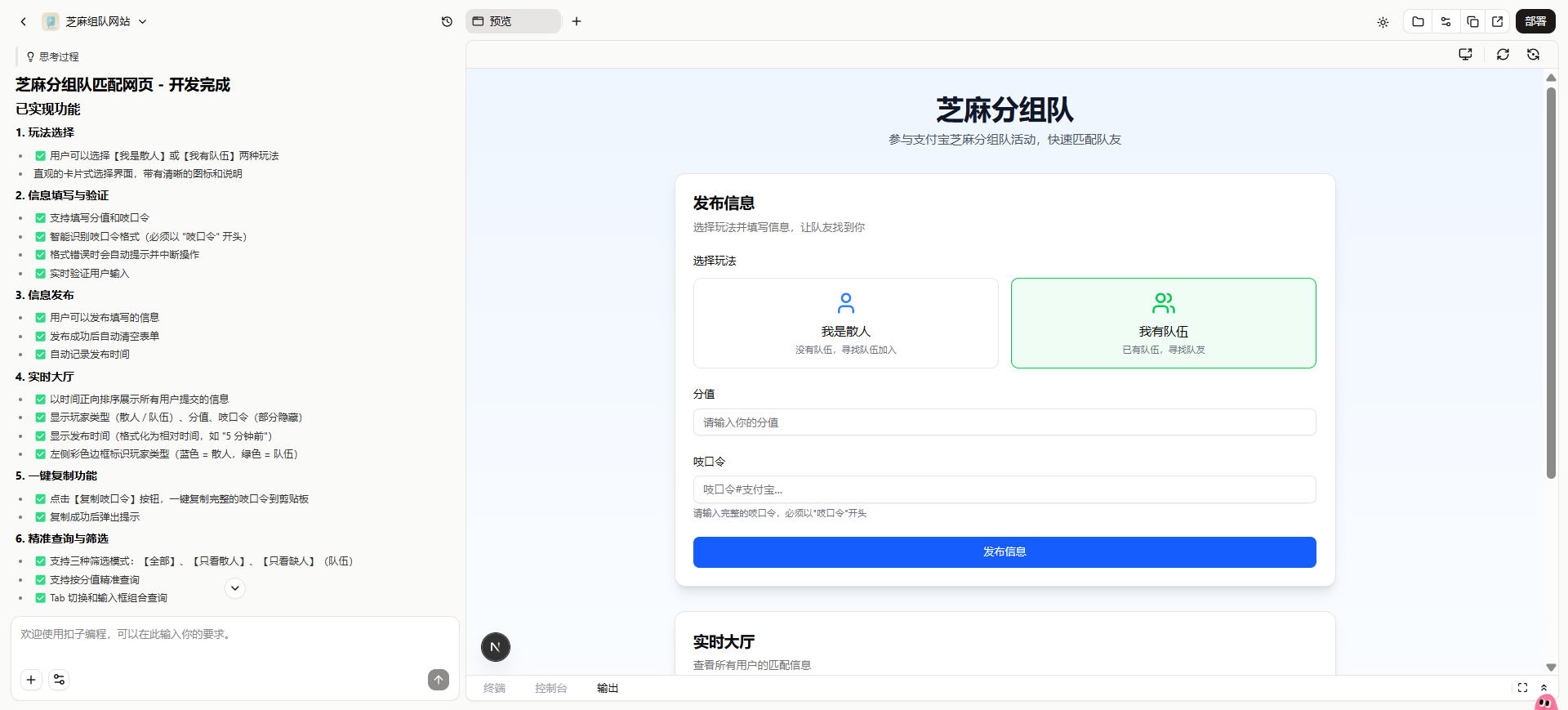This screenshot has width=1568, height=710.
Task: Click the send arrow in chat box
Action: (439, 680)
